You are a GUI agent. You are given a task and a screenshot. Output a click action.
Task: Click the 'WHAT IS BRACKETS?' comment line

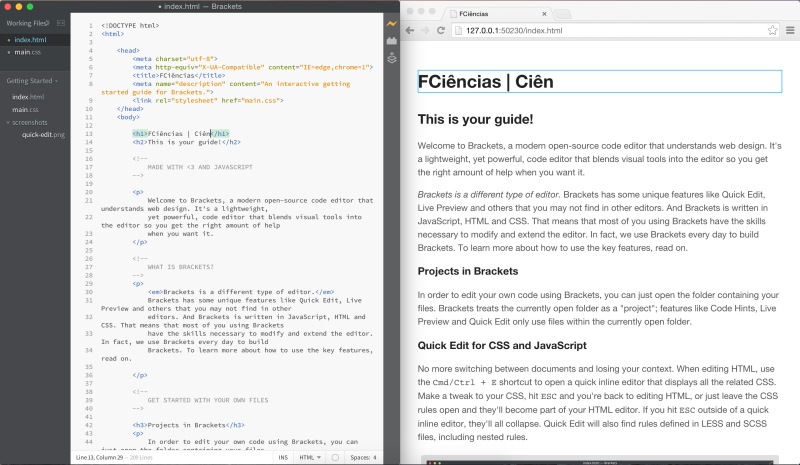click(181, 267)
